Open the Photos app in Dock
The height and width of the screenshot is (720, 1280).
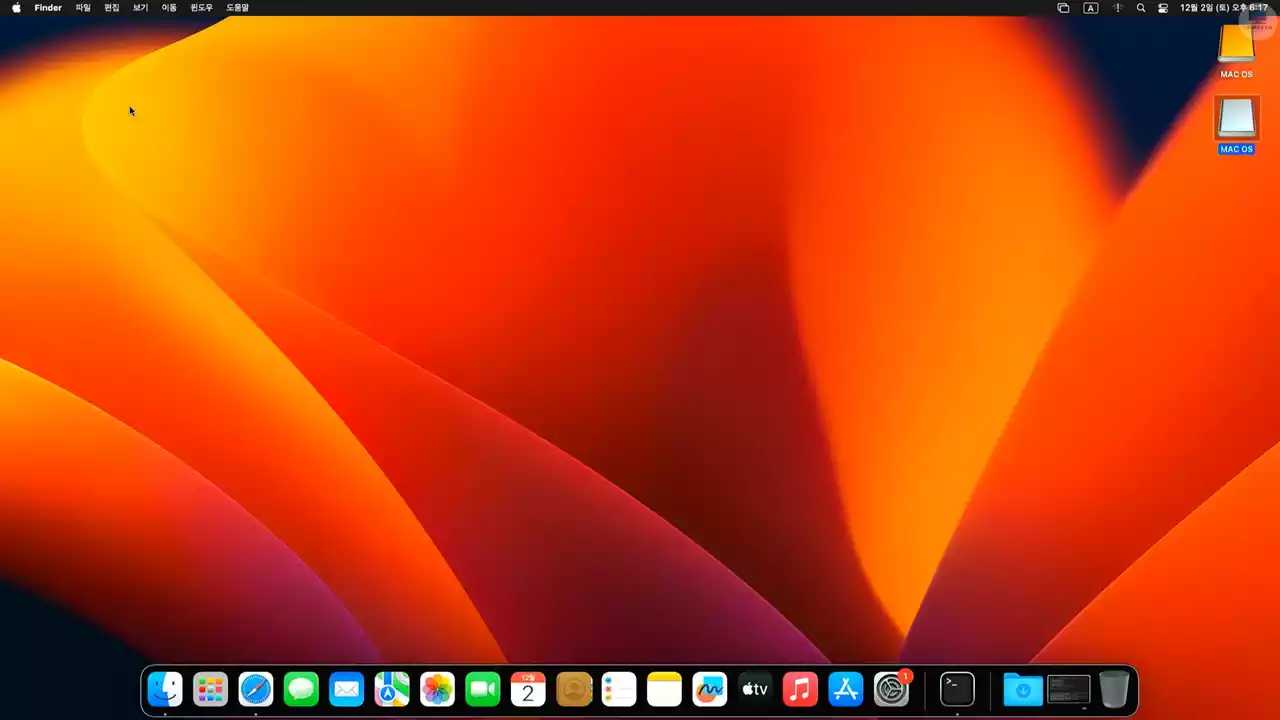tap(437, 689)
